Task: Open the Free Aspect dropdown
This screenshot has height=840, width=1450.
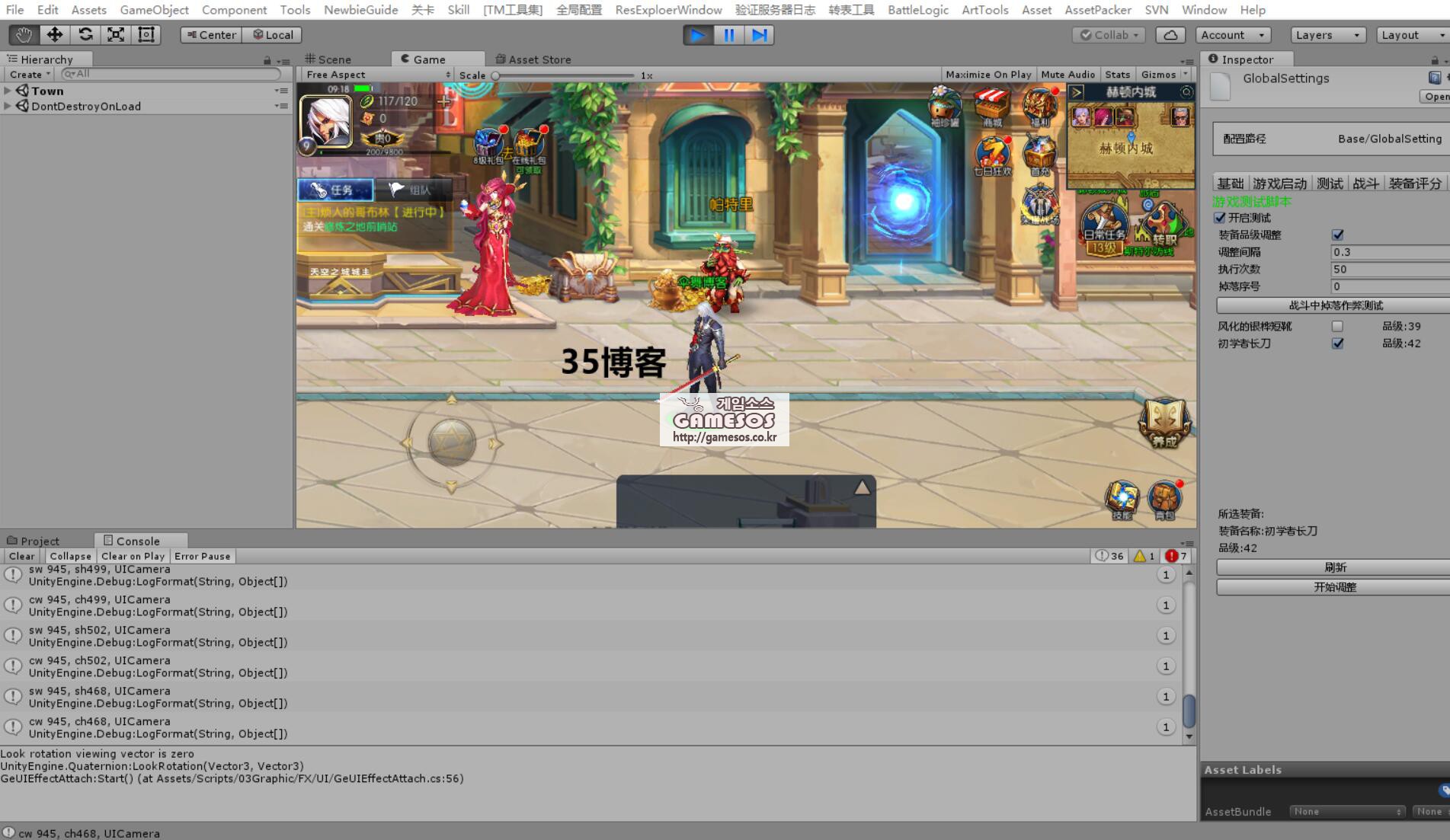Action: pyautogui.click(x=377, y=75)
